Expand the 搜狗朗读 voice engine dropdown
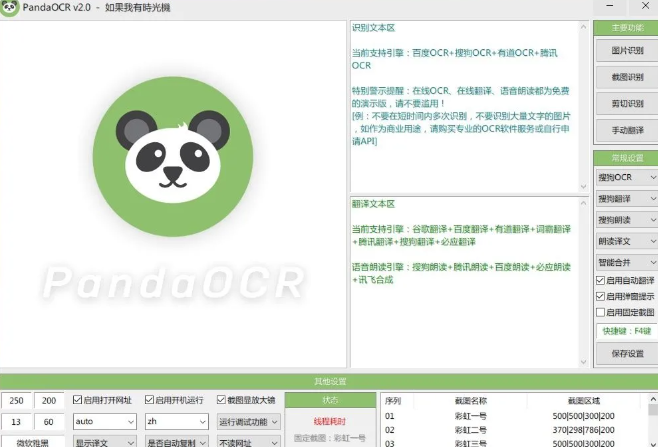The image size is (658, 447). pos(627,220)
